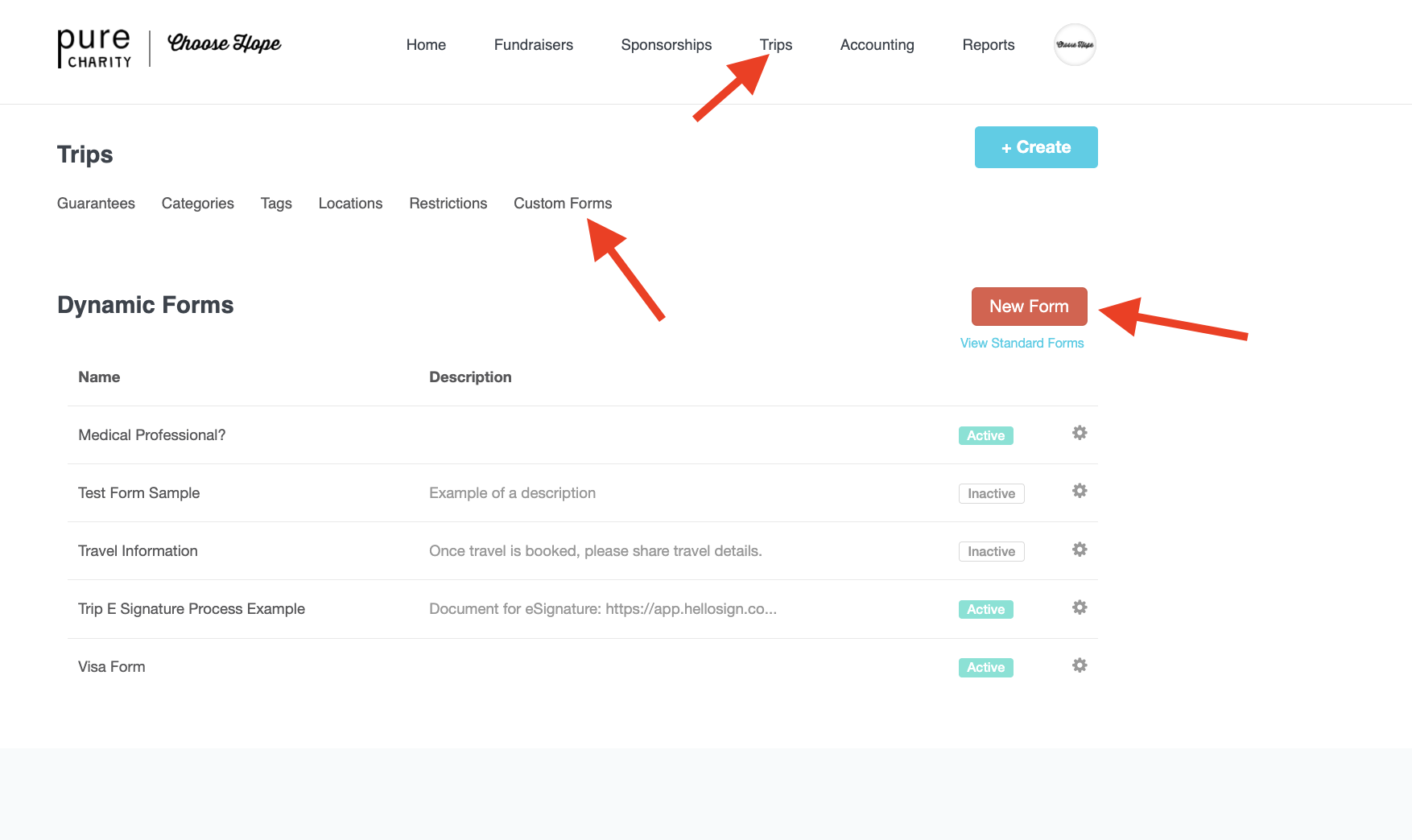This screenshot has width=1412, height=840.
Task: Click the blue + Create button
Action: [x=1035, y=147]
